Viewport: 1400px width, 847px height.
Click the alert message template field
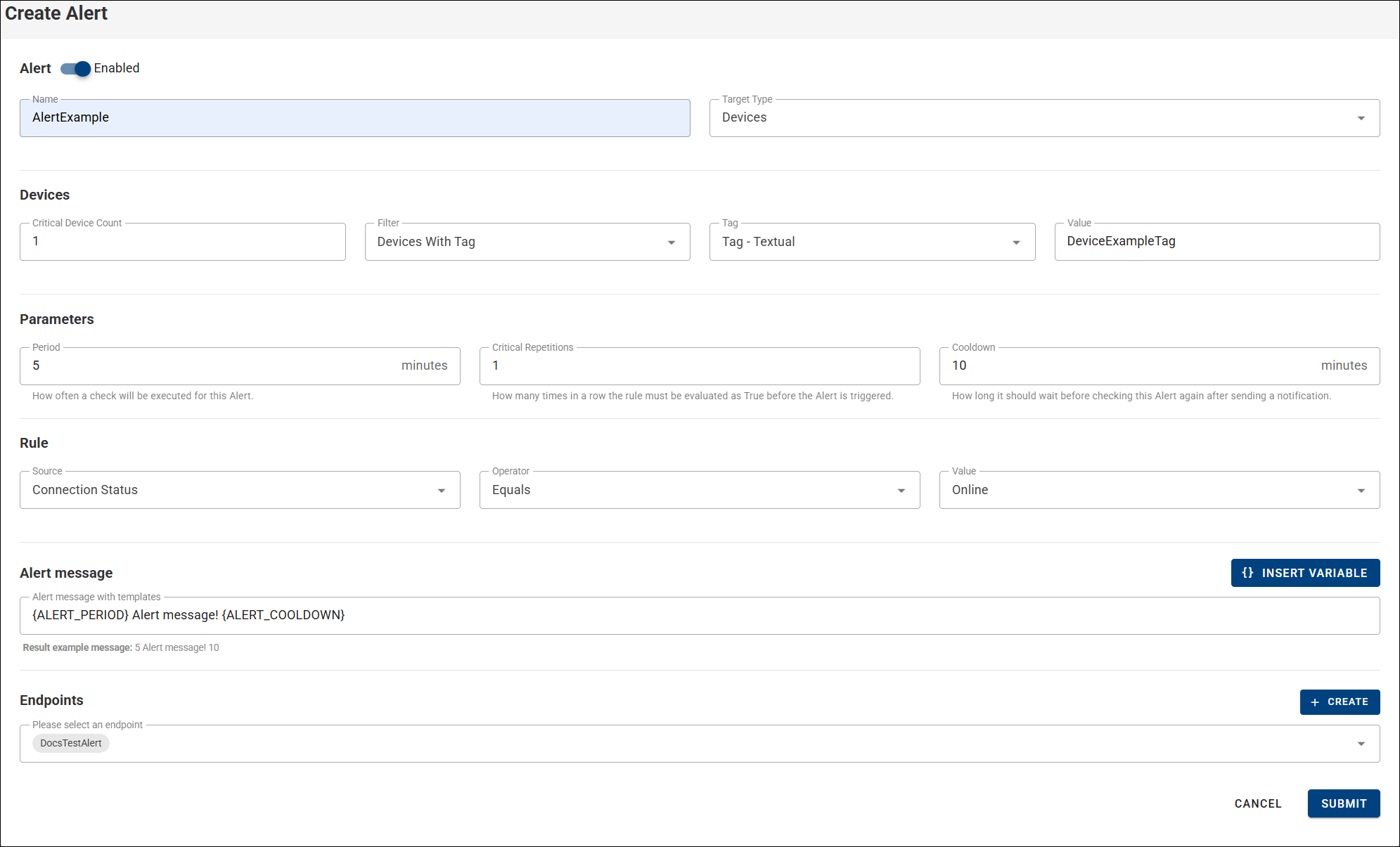[700, 615]
